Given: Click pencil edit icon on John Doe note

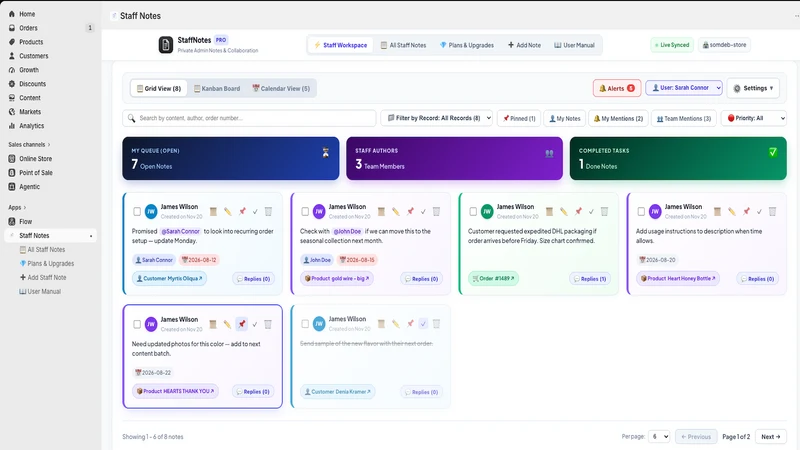Looking at the screenshot, I should click(x=395, y=211).
